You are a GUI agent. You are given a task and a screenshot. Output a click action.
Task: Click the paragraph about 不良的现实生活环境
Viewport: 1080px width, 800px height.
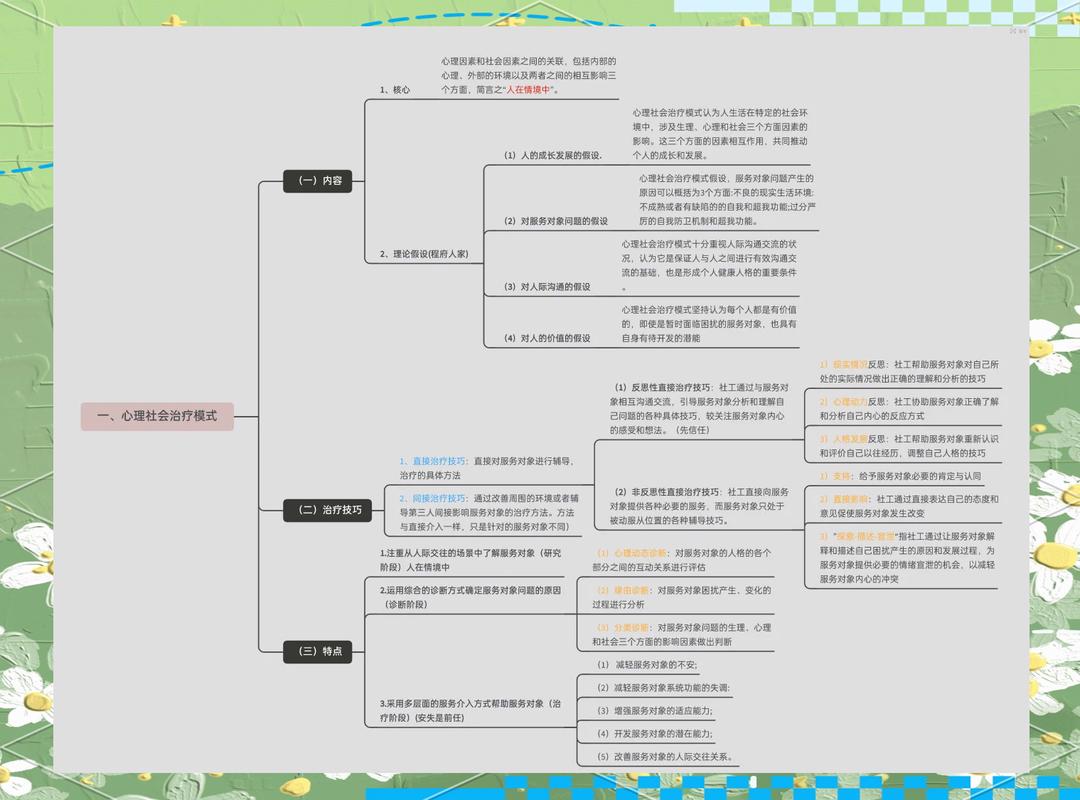tap(727, 200)
